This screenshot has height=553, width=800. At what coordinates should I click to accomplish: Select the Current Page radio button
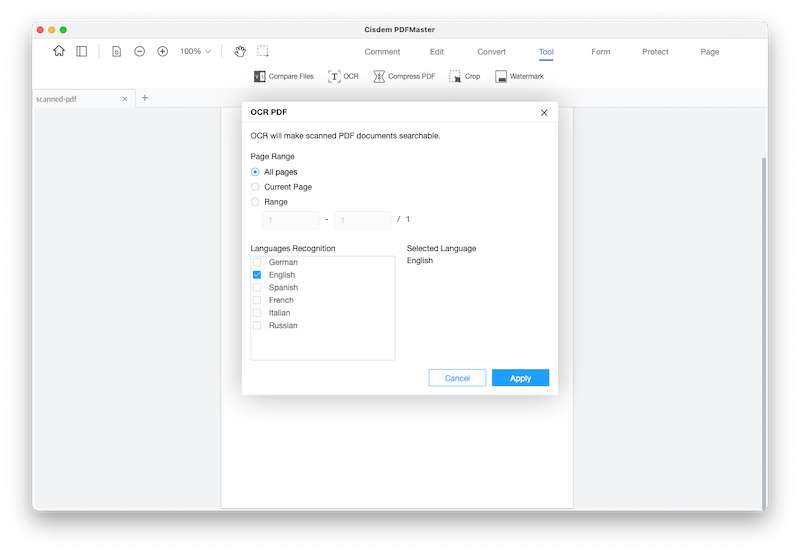(255, 187)
